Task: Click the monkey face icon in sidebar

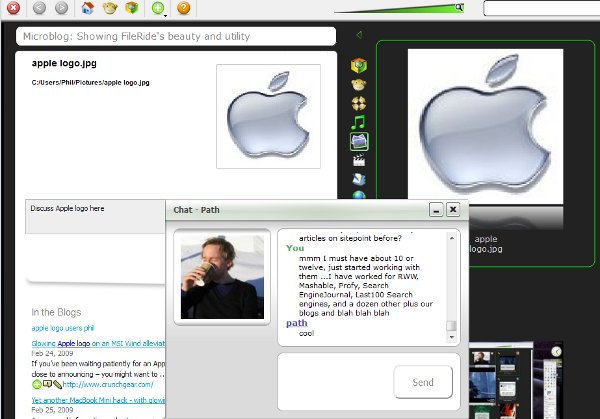Action: 359,85
